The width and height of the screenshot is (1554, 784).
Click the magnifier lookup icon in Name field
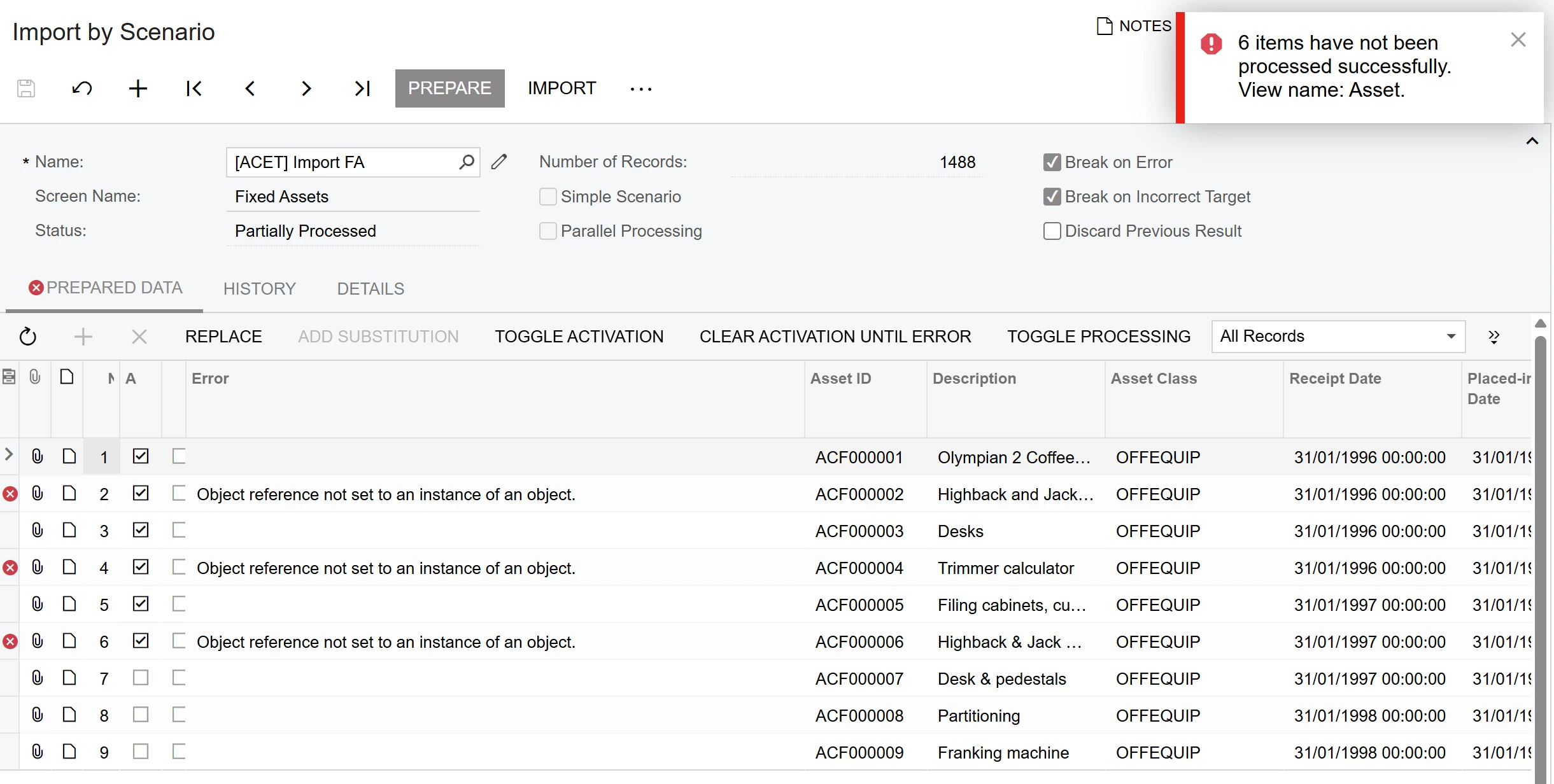[467, 162]
